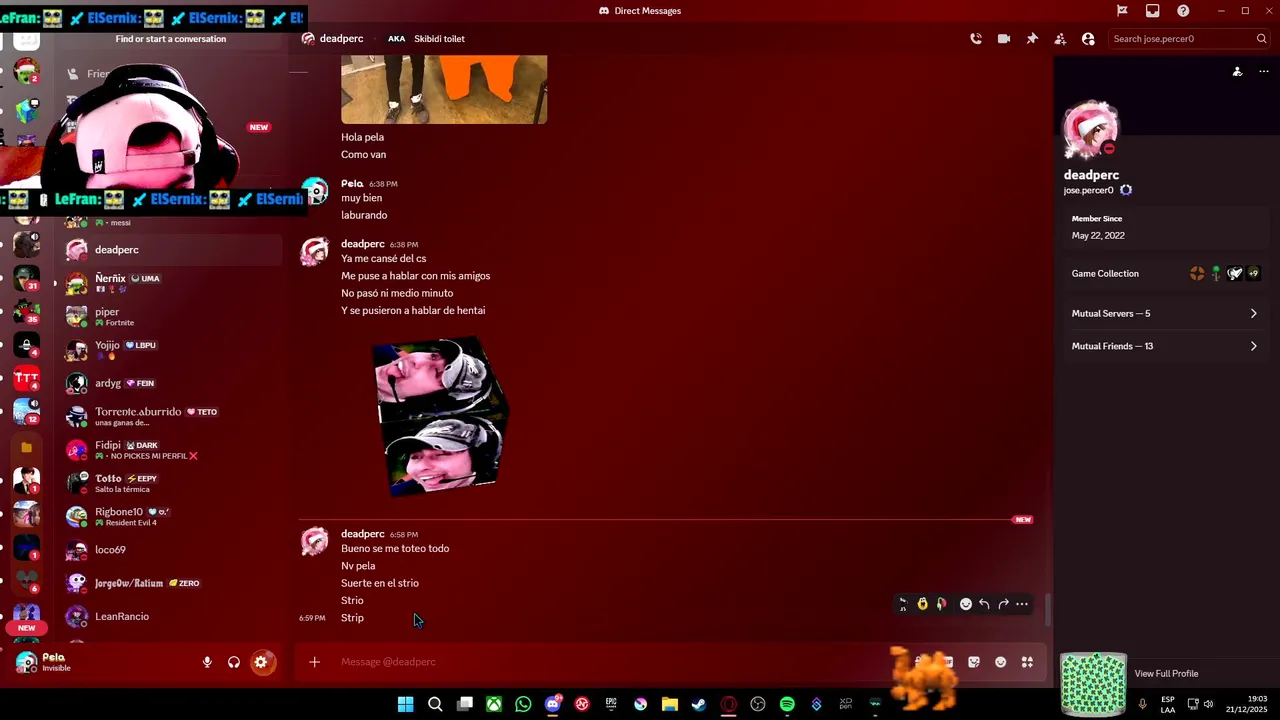Click the friend status icon in profile panel
The image size is (1280, 720).
coord(1237,72)
